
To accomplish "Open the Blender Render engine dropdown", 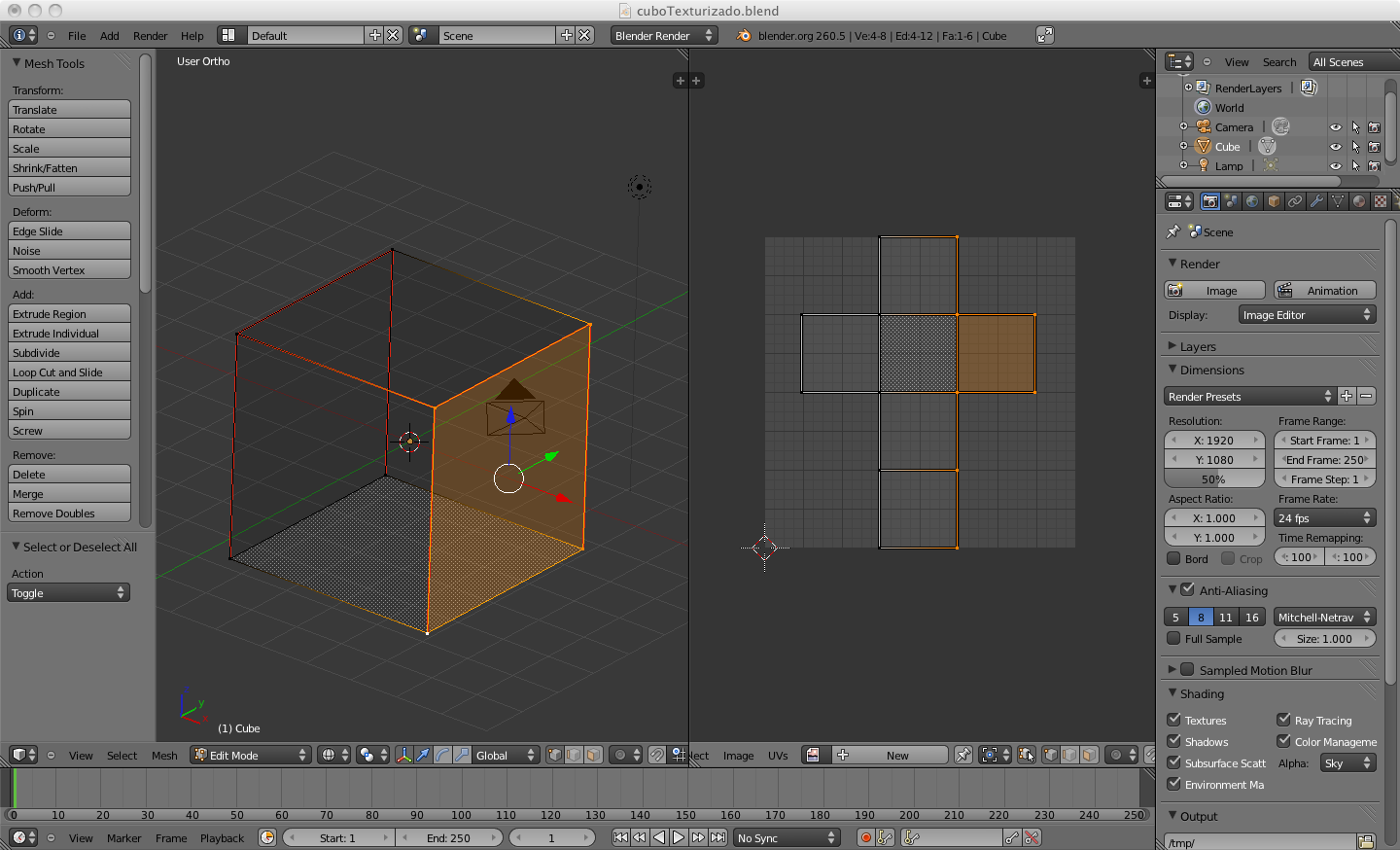I will click(663, 35).
